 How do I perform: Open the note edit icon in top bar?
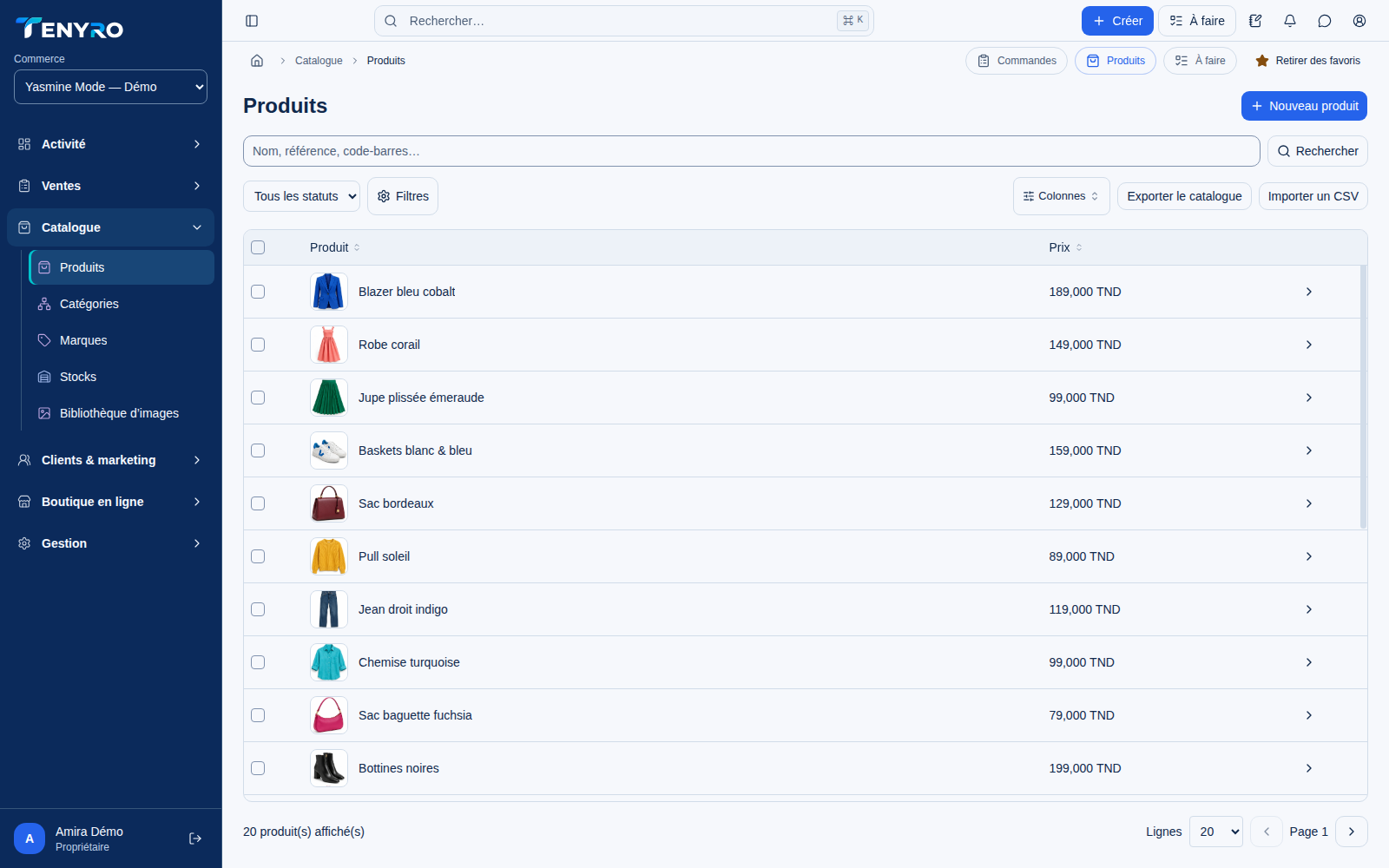(1255, 21)
